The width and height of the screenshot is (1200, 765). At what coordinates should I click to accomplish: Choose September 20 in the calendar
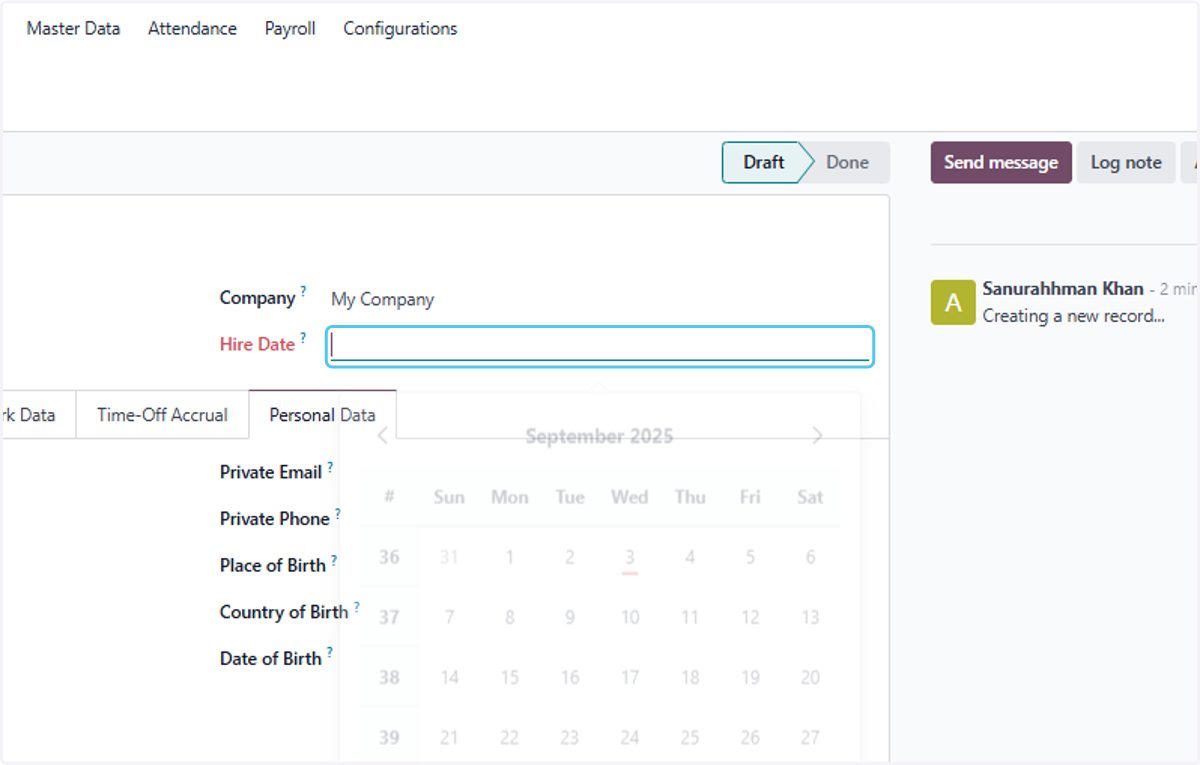click(x=810, y=677)
